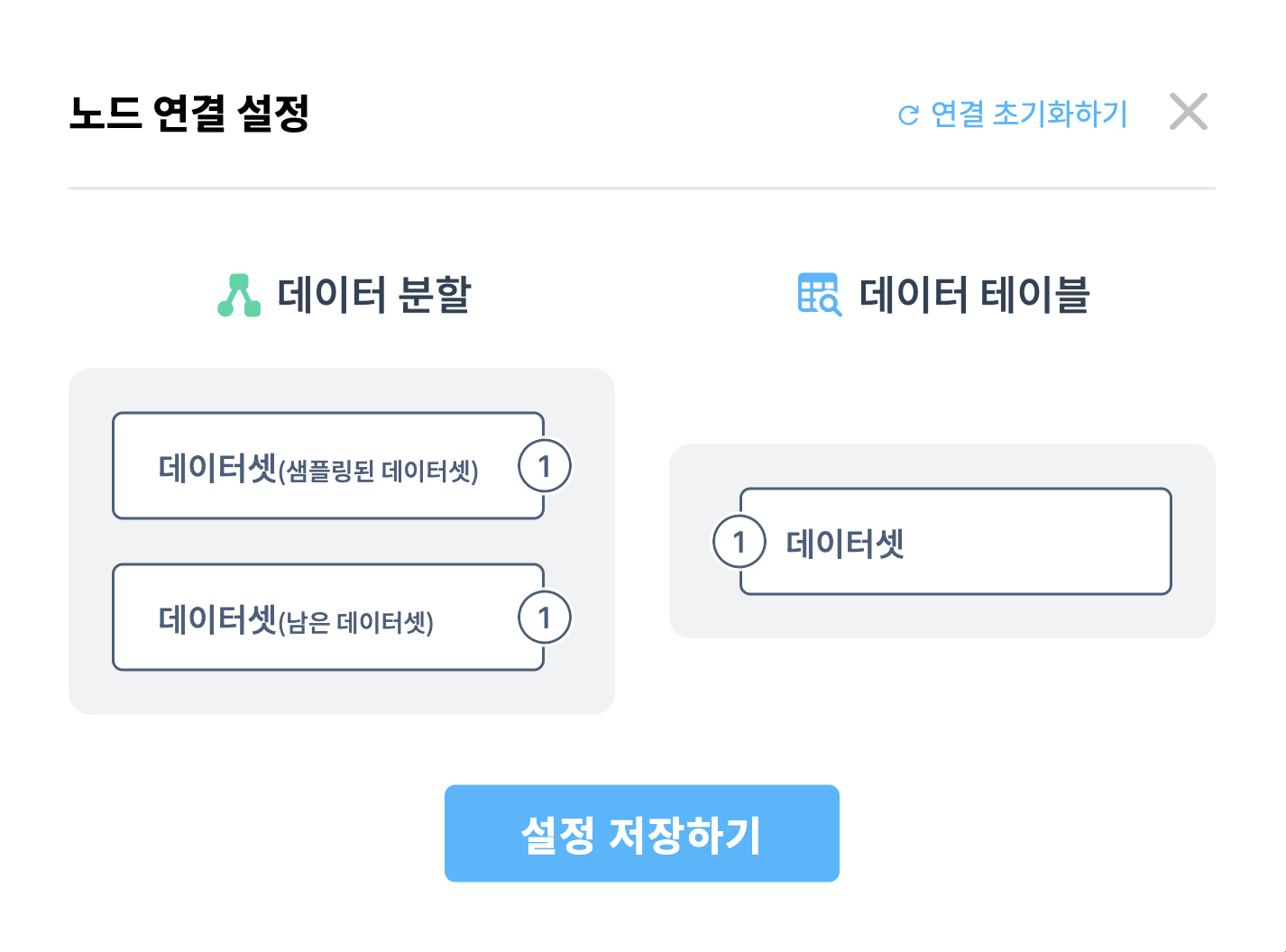Toggle the 데이터셋(샘플링된 데이터셋) output slot
This screenshot has width=1286, height=952.
[x=328, y=466]
